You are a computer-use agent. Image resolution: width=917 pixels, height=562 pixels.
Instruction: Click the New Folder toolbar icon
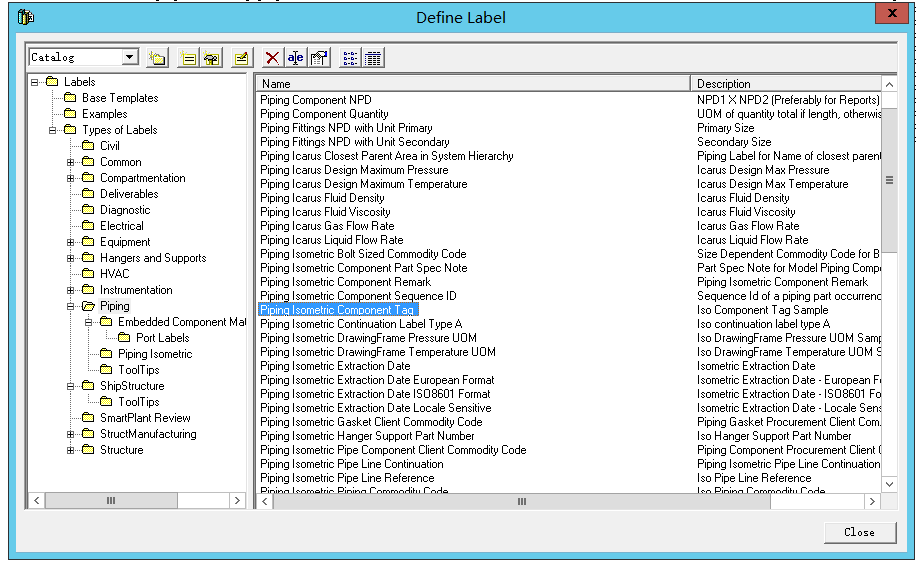pos(157,58)
